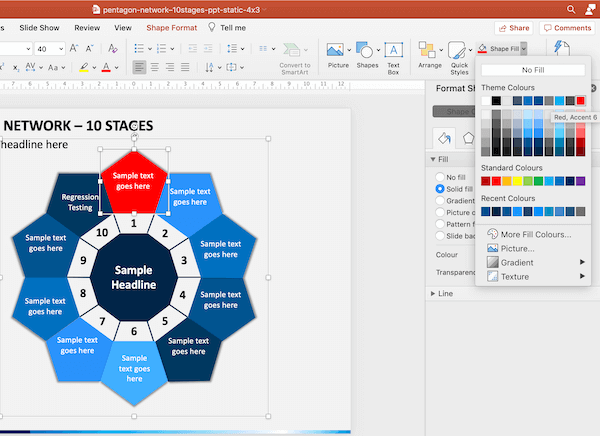Pick black theme colour swatch
The height and width of the screenshot is (436, 600).
(496, 101)
